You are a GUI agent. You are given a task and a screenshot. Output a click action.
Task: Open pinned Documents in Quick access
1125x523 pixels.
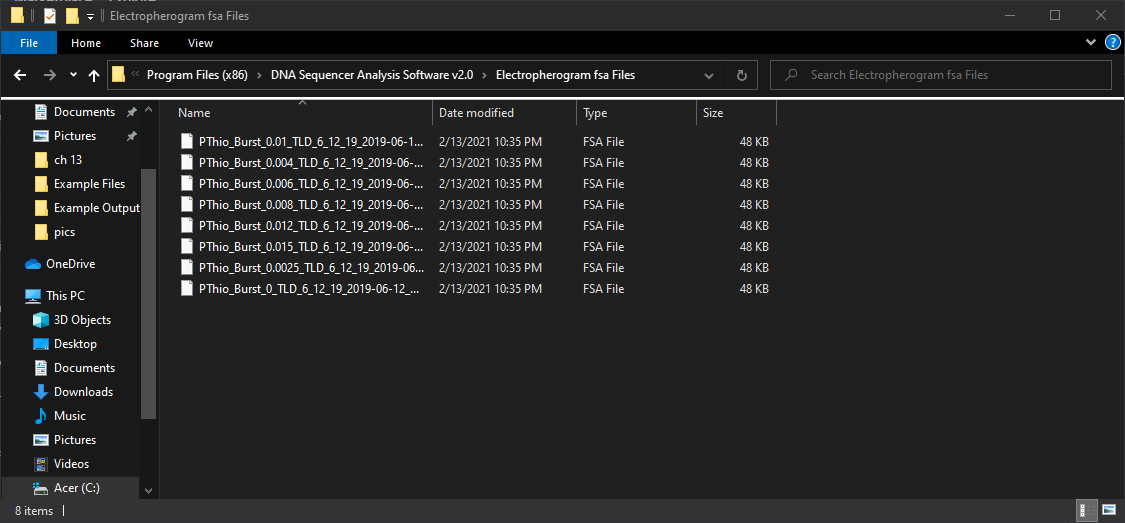[84, 112]
